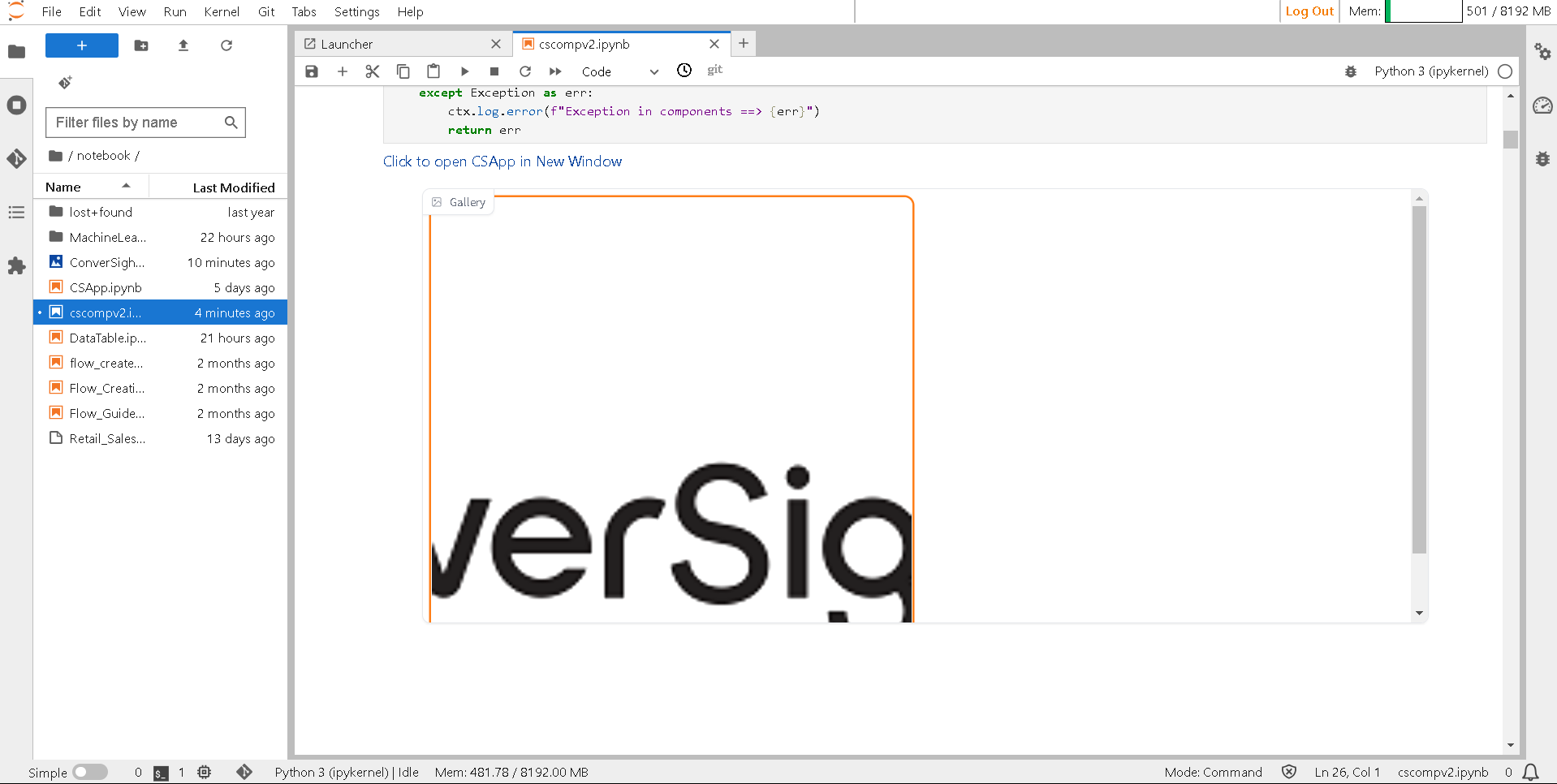Screen dimensions: 1557x784
Task: Open kernel switcher from status bar Idle indicator
Action: click(346, 772)
